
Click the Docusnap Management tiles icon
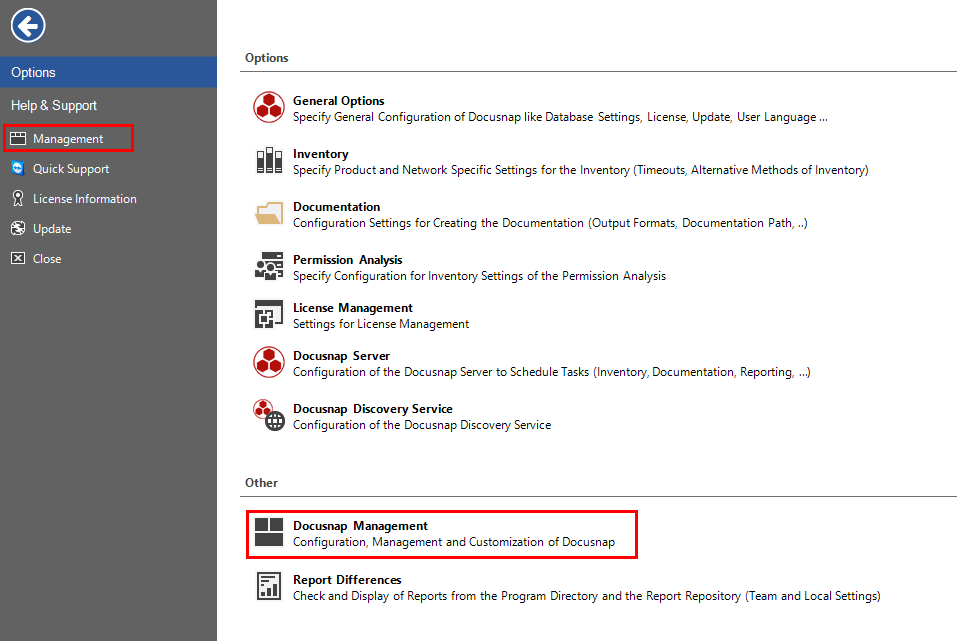tap(269, 532)
